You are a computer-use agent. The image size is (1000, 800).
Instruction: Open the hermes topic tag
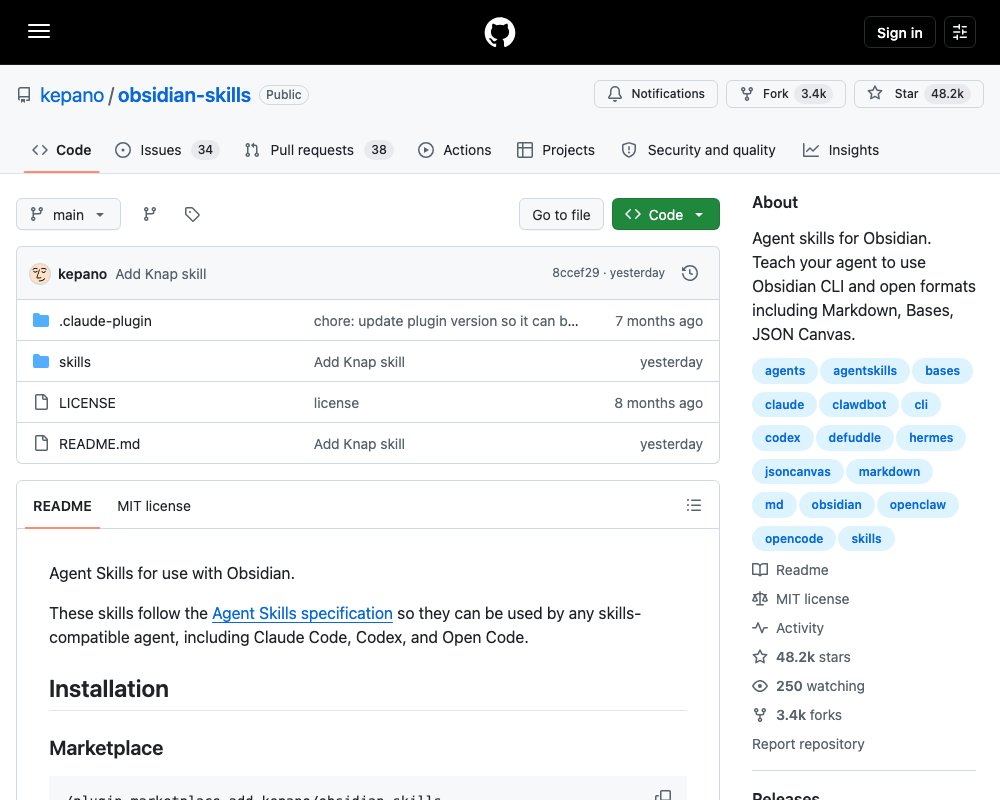[x=930, y=438]
